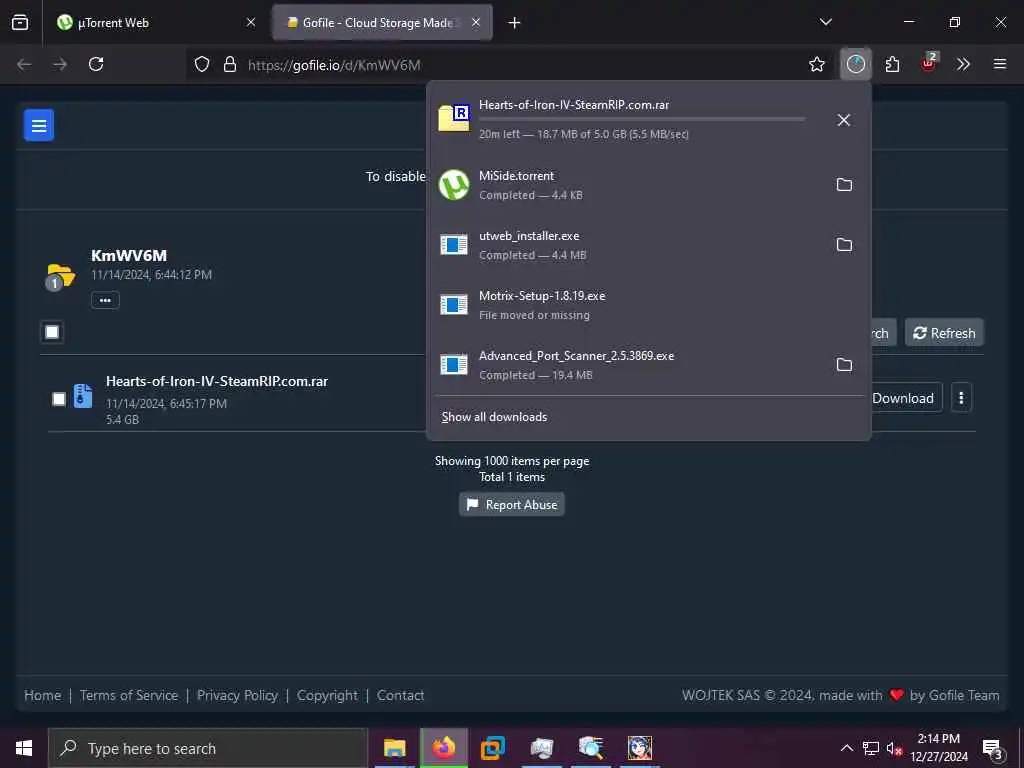Open the Windows Start menu
The image size is (1024, 768).
pyautogui.click(x=24, y=748)
